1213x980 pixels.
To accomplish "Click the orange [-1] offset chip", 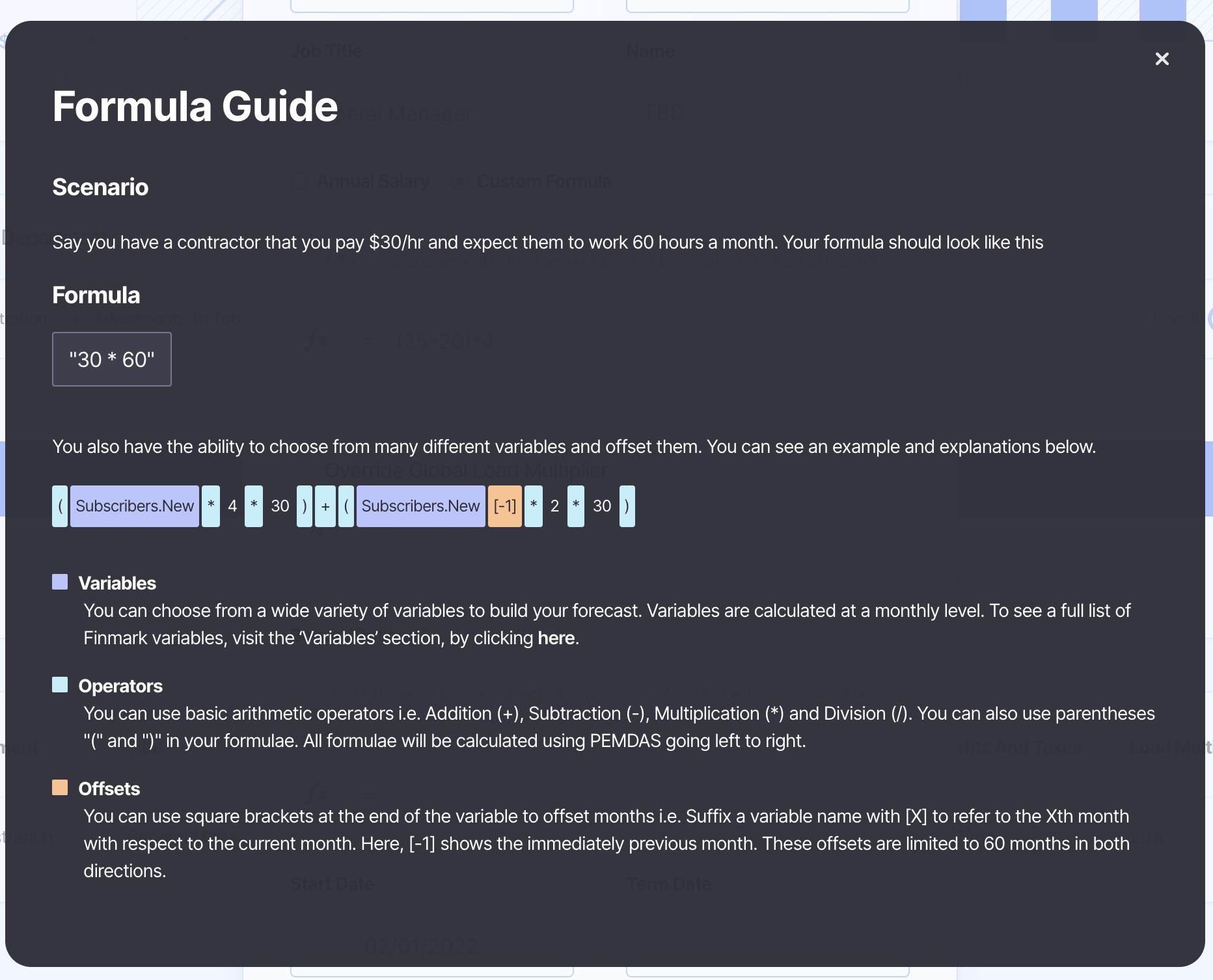I will pyautogui.click(x=505, y=506).
